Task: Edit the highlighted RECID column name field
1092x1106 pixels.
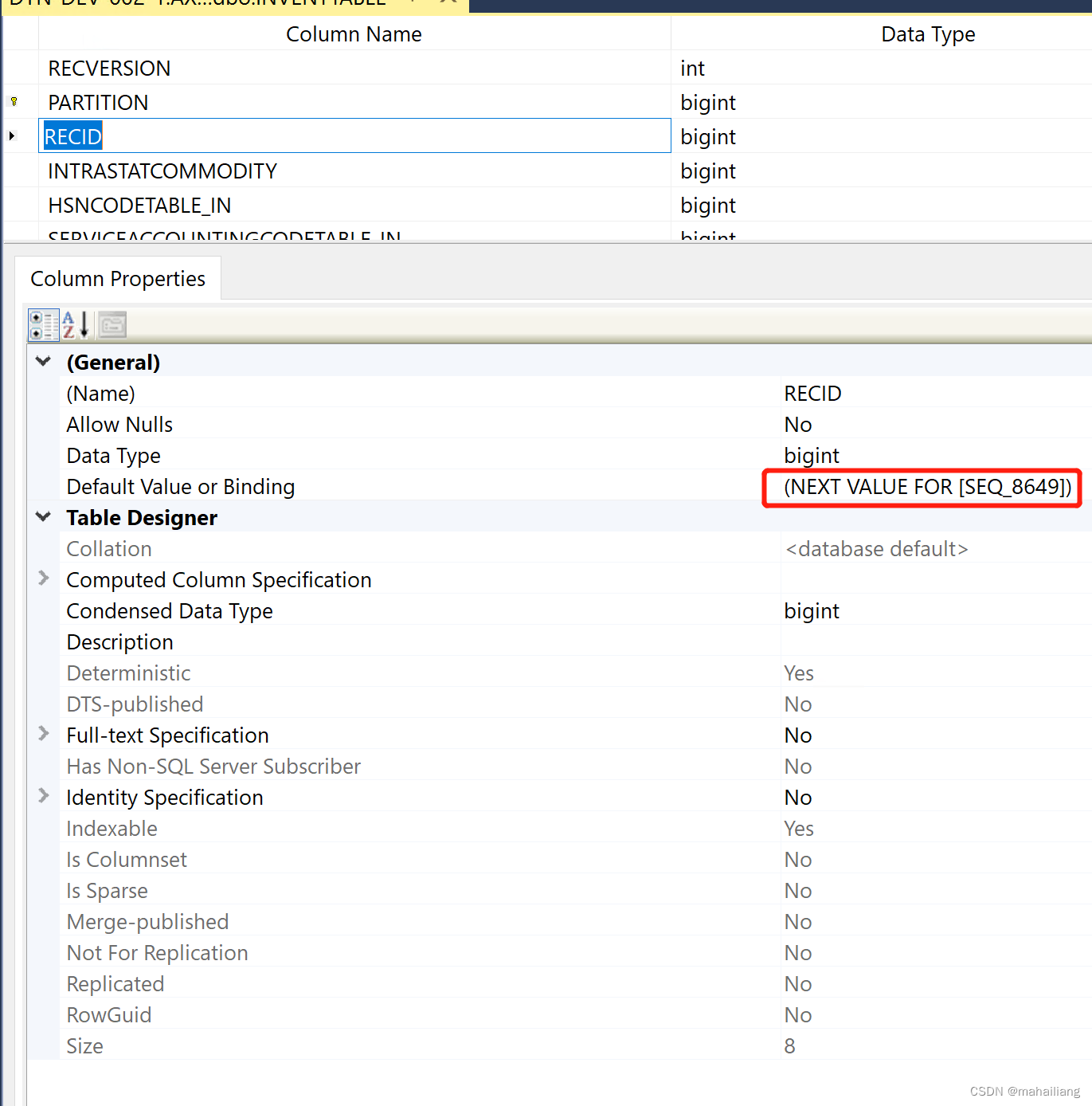Action: tap(354, 136)
